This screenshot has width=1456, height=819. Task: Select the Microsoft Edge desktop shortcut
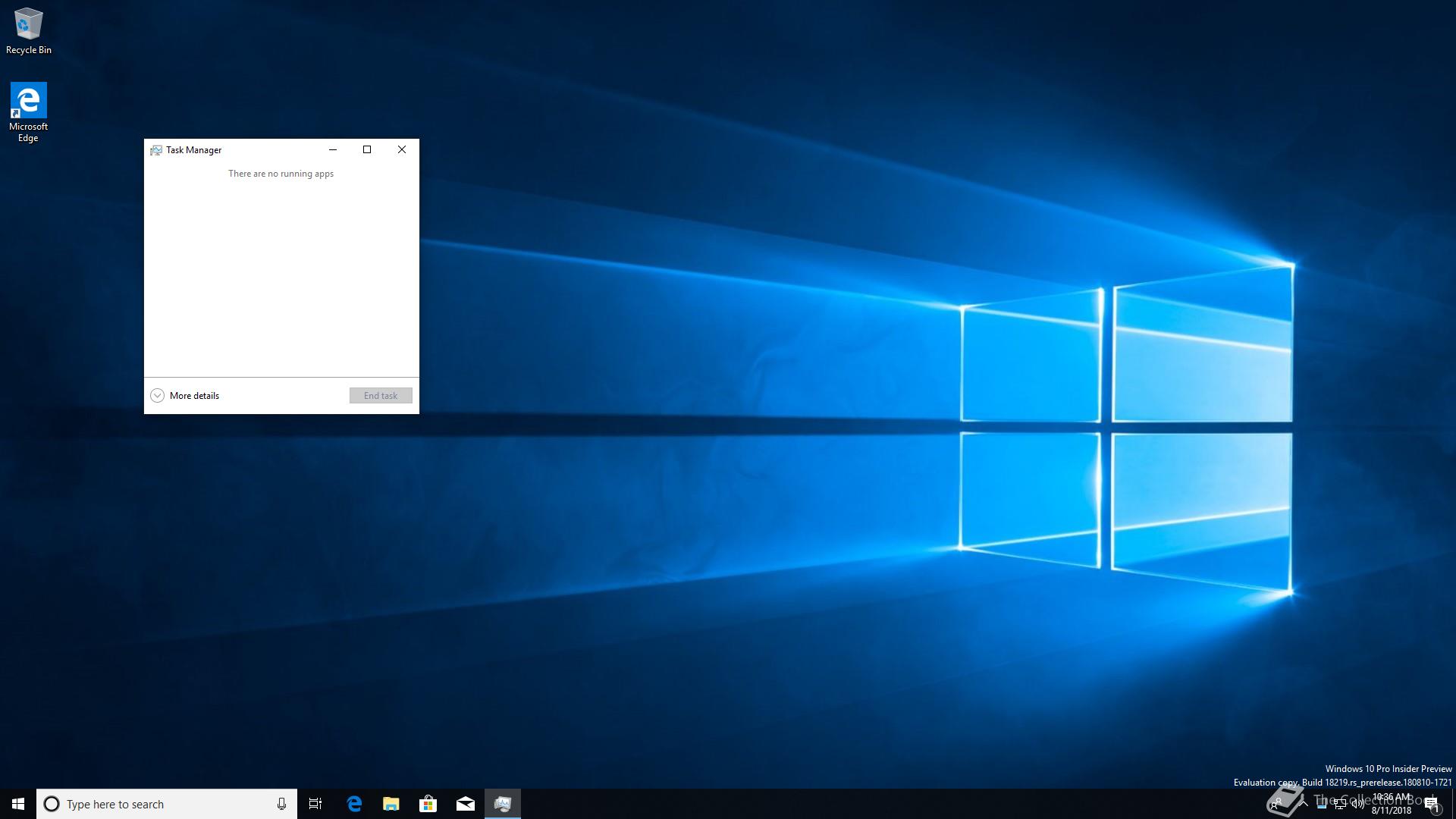[28, 112]
